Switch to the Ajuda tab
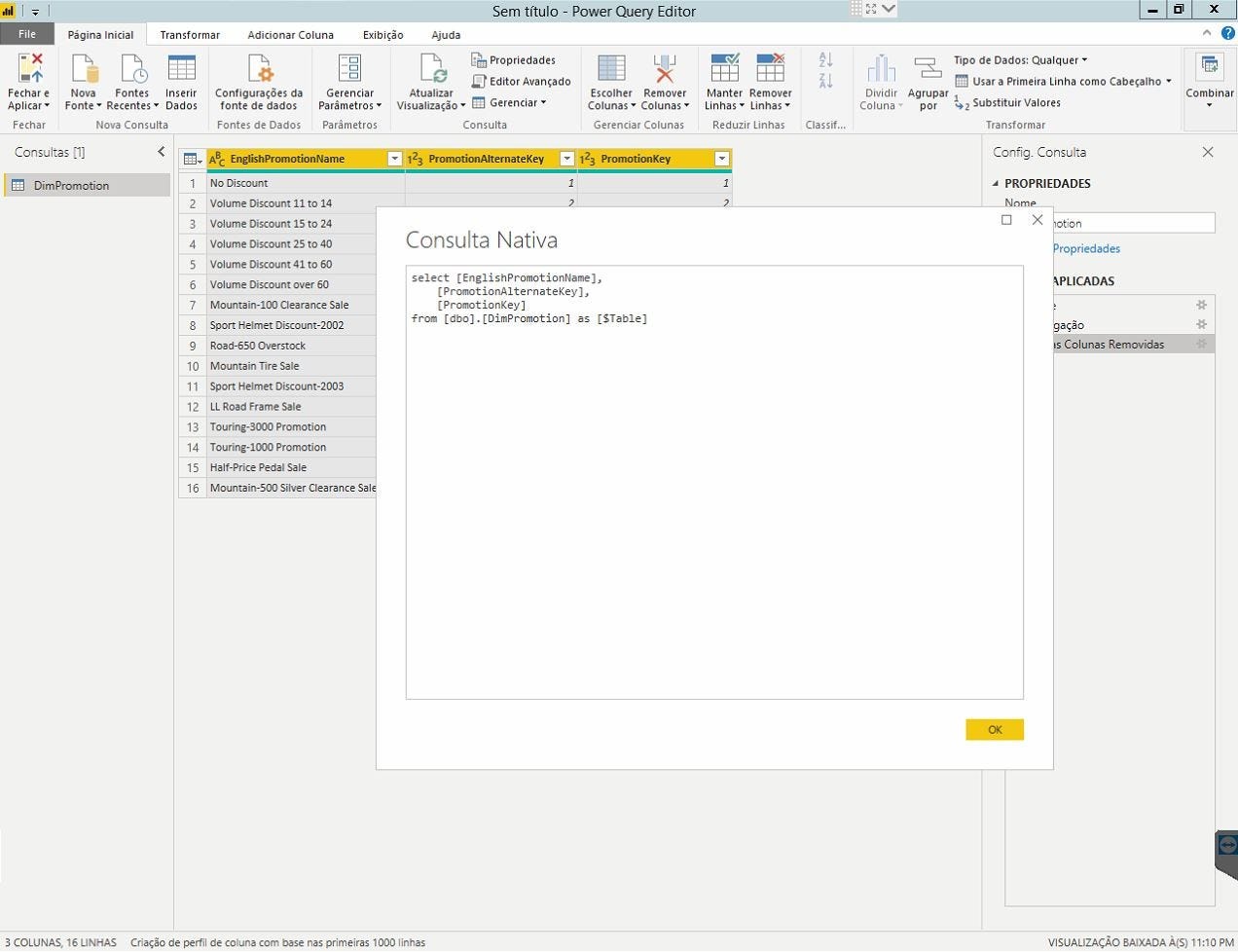The height and width of the screenshot is (952, 1238). pyautogui.click(x=446, y=35)
